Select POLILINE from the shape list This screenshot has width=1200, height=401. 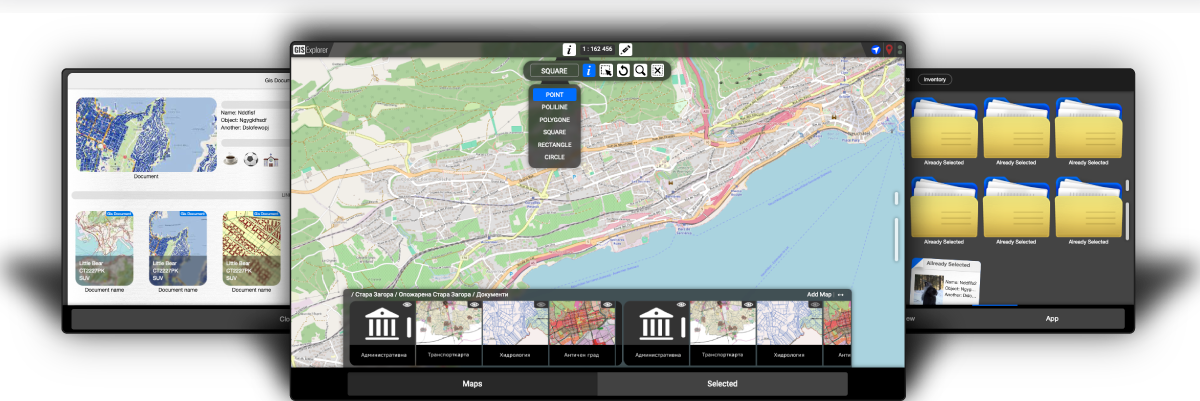pyautogui.click(x=554, y=107)
